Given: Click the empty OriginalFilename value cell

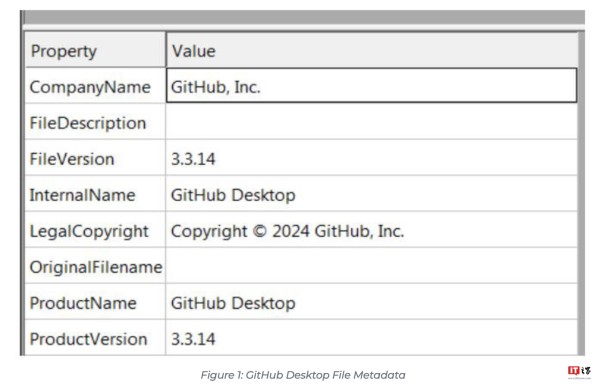Looking at the screenshot, I should (372, 266).
